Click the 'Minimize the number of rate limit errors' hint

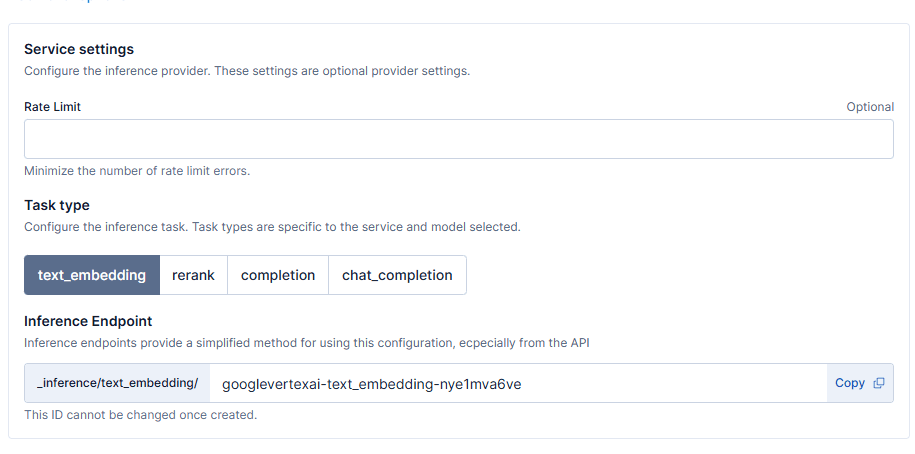pyautogui.click(x=137, y=170)
